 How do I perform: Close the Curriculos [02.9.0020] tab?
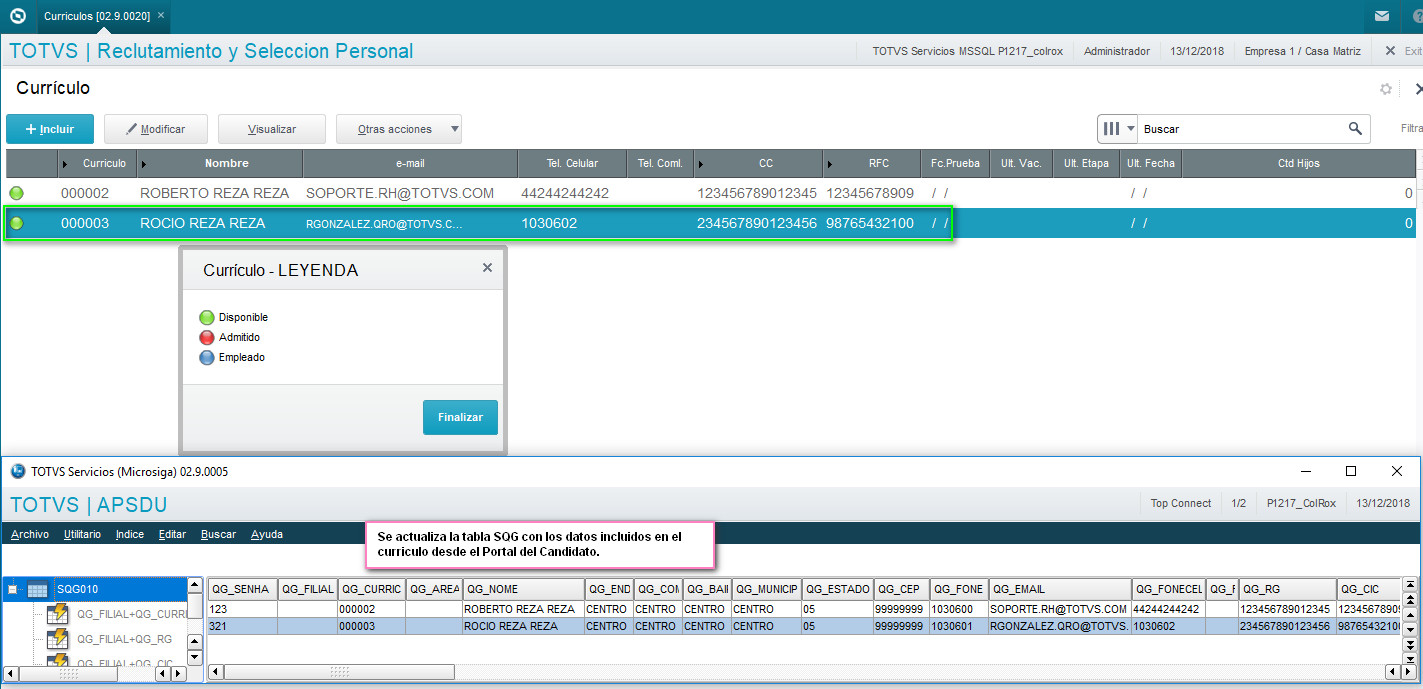[x=161, y=16]
